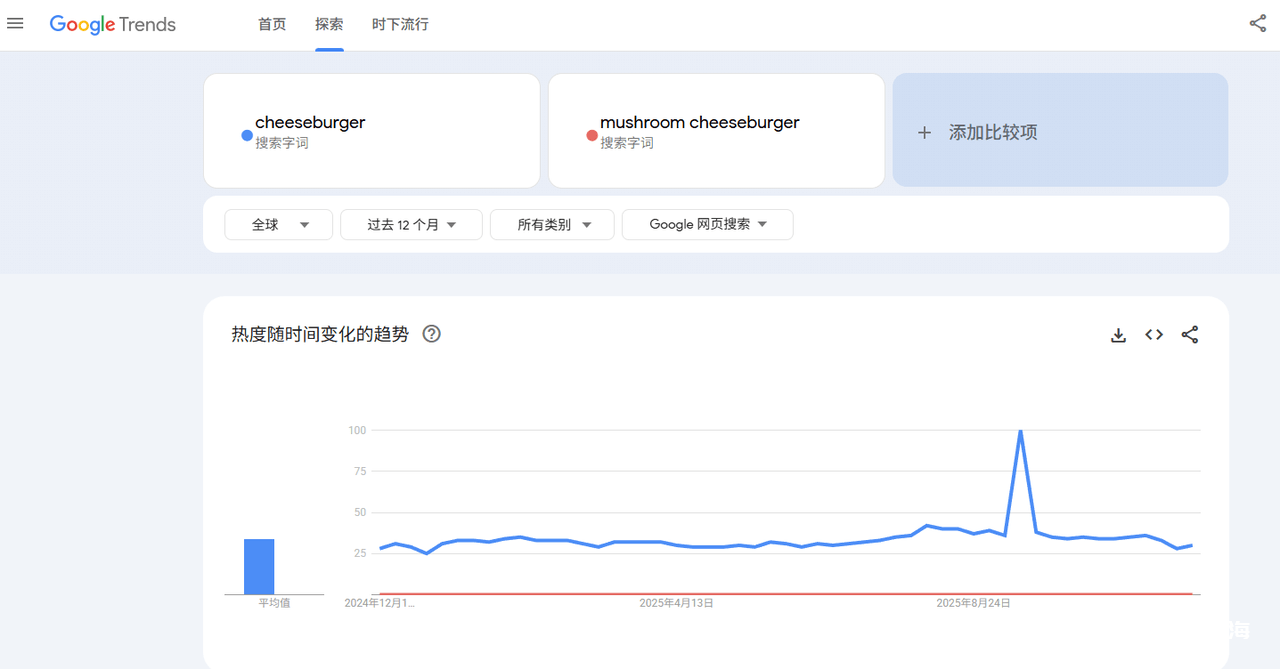
Task: Click the Google Trends logo
Action: [x=112, y=24]
